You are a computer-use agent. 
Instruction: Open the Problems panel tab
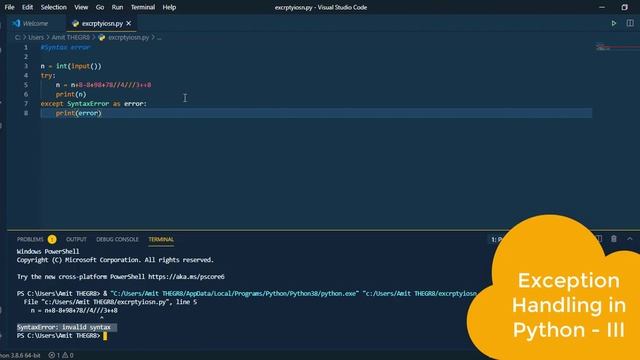point(30,239)
